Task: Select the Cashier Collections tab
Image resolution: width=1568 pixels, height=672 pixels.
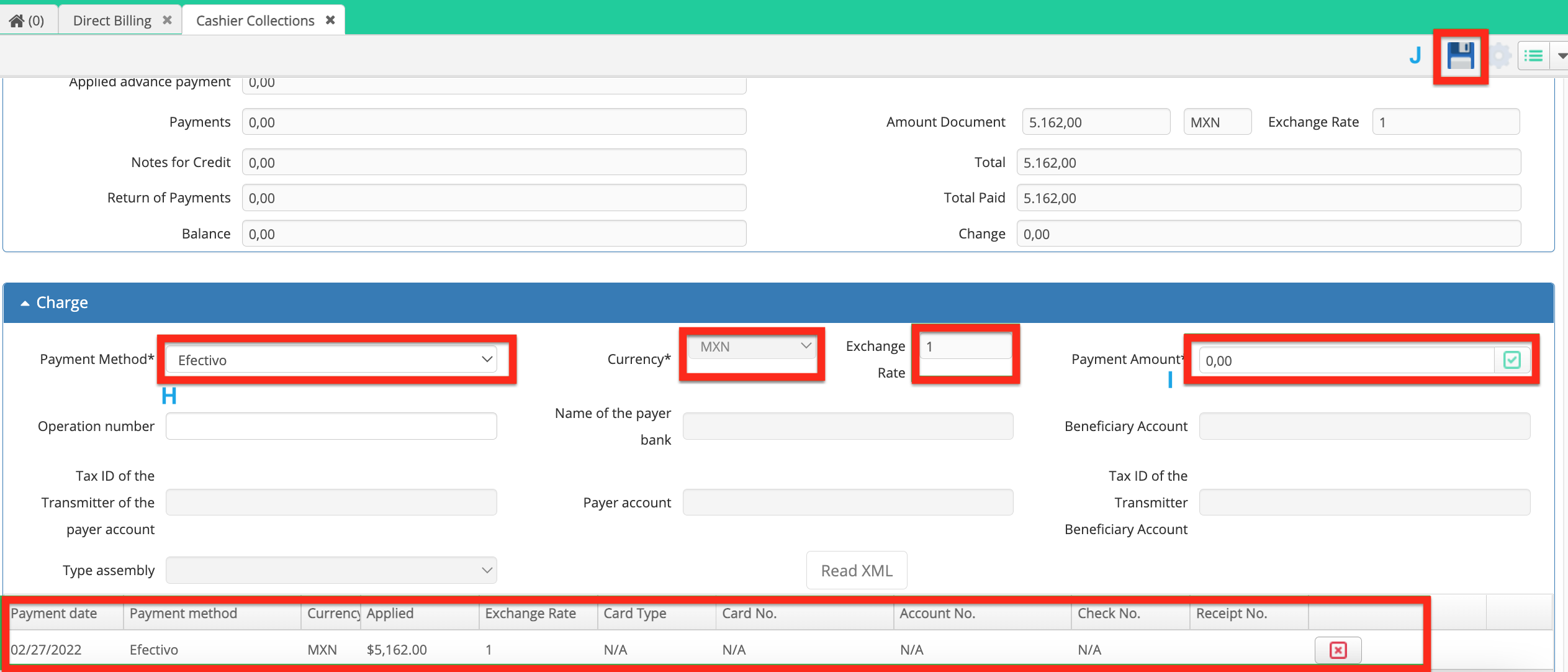Action: pyautogui.click(x=255, y=20)
